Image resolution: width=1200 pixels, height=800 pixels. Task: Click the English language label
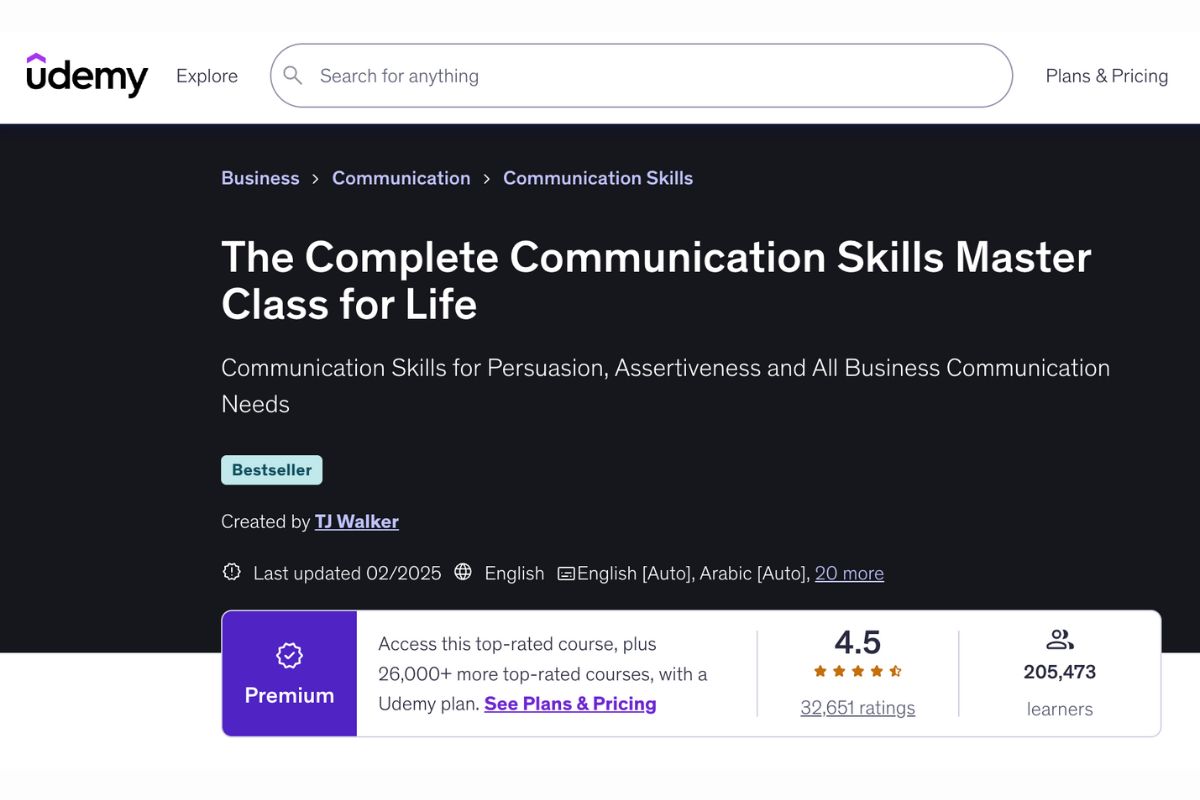(514, 573)
